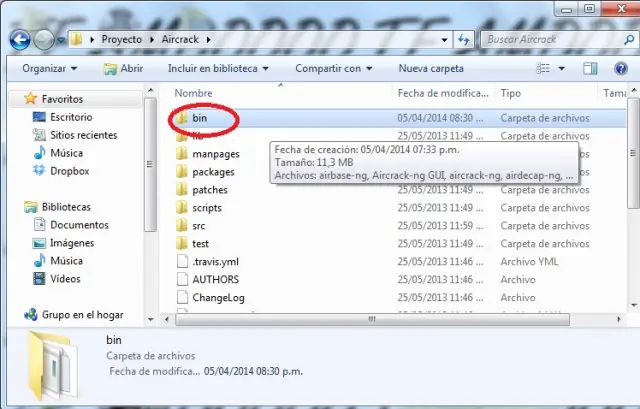Click the star icon next to Favoritos
640x409 pixels.
pos(30,98)
